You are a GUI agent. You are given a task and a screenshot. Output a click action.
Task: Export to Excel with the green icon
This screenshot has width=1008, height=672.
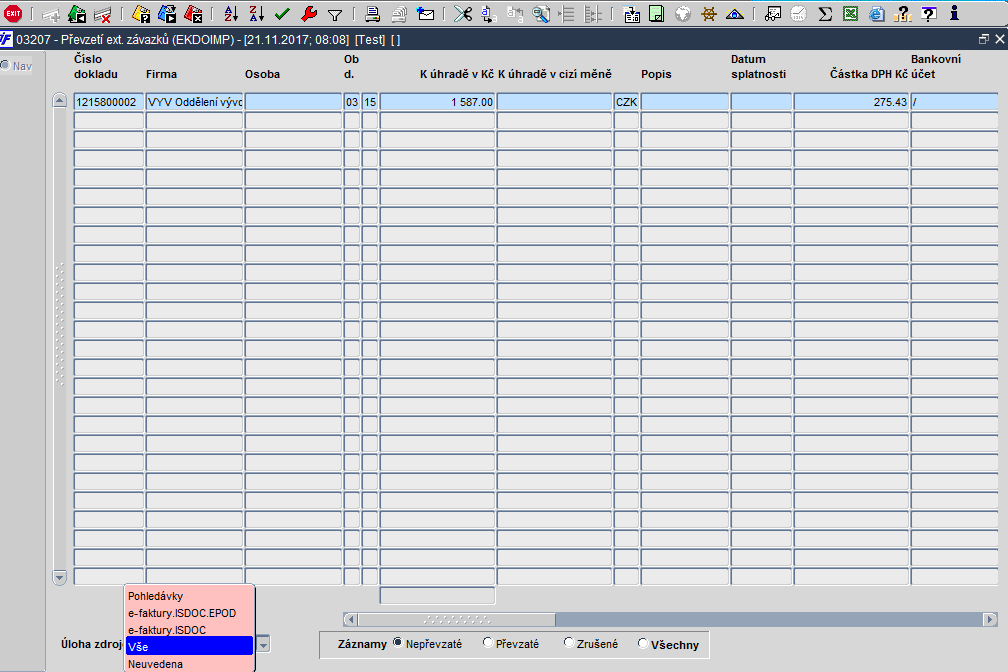[x=850, y=14]
